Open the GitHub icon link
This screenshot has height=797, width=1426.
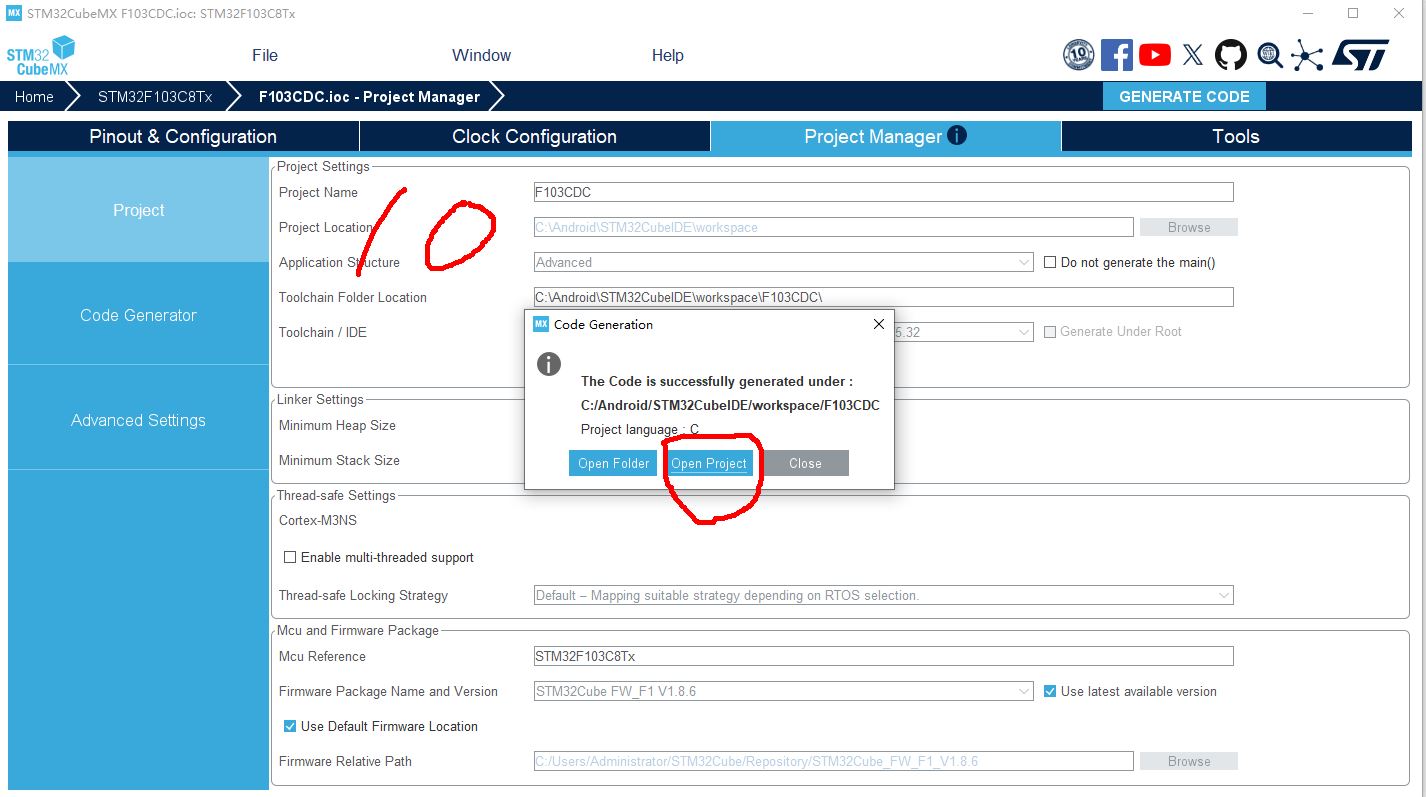[x=1230, y=55]
